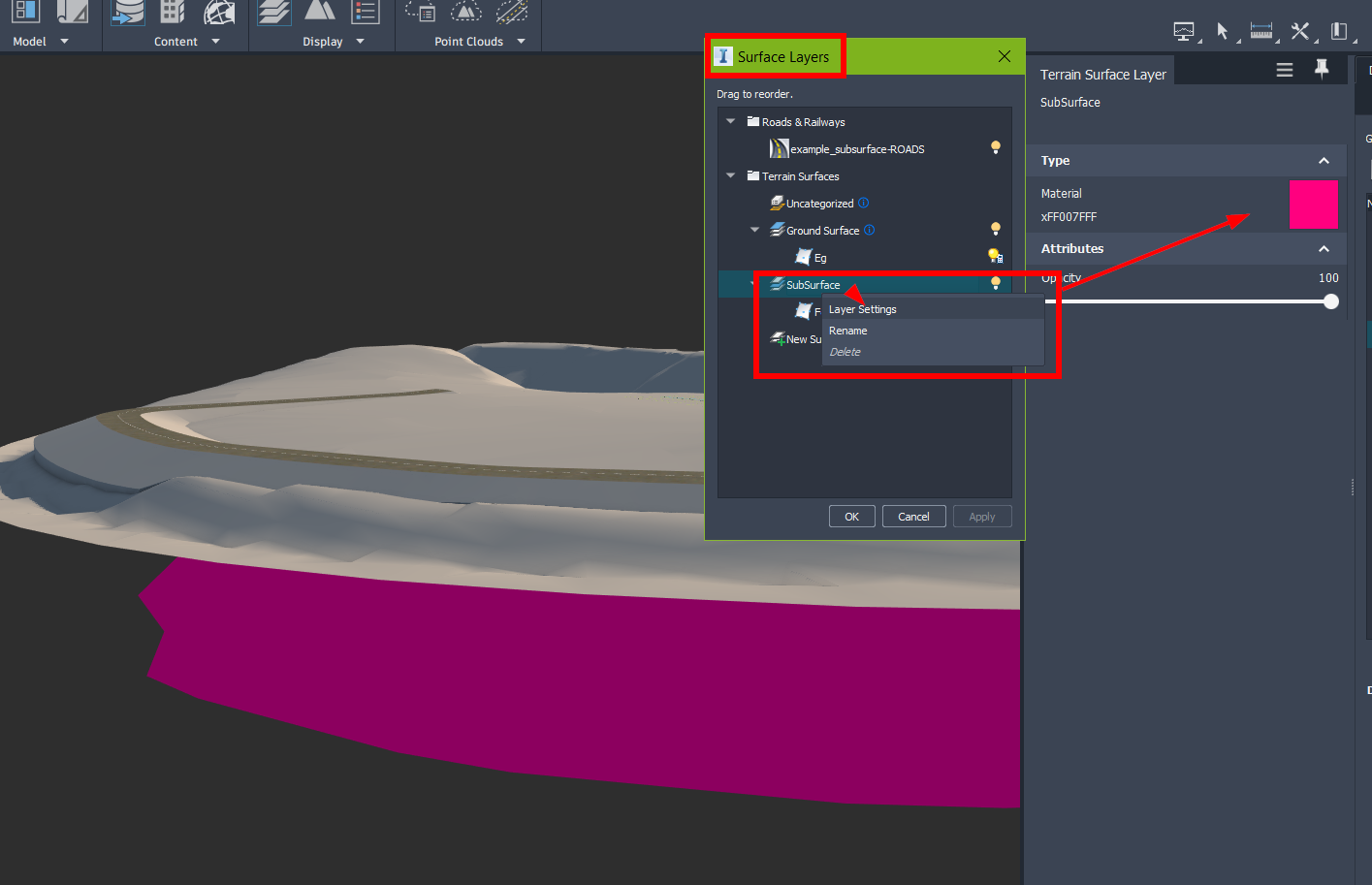Viewport: 1372px width, 885px height.
Task: Choose Rename from the context menu
Action: click(847, 331)
